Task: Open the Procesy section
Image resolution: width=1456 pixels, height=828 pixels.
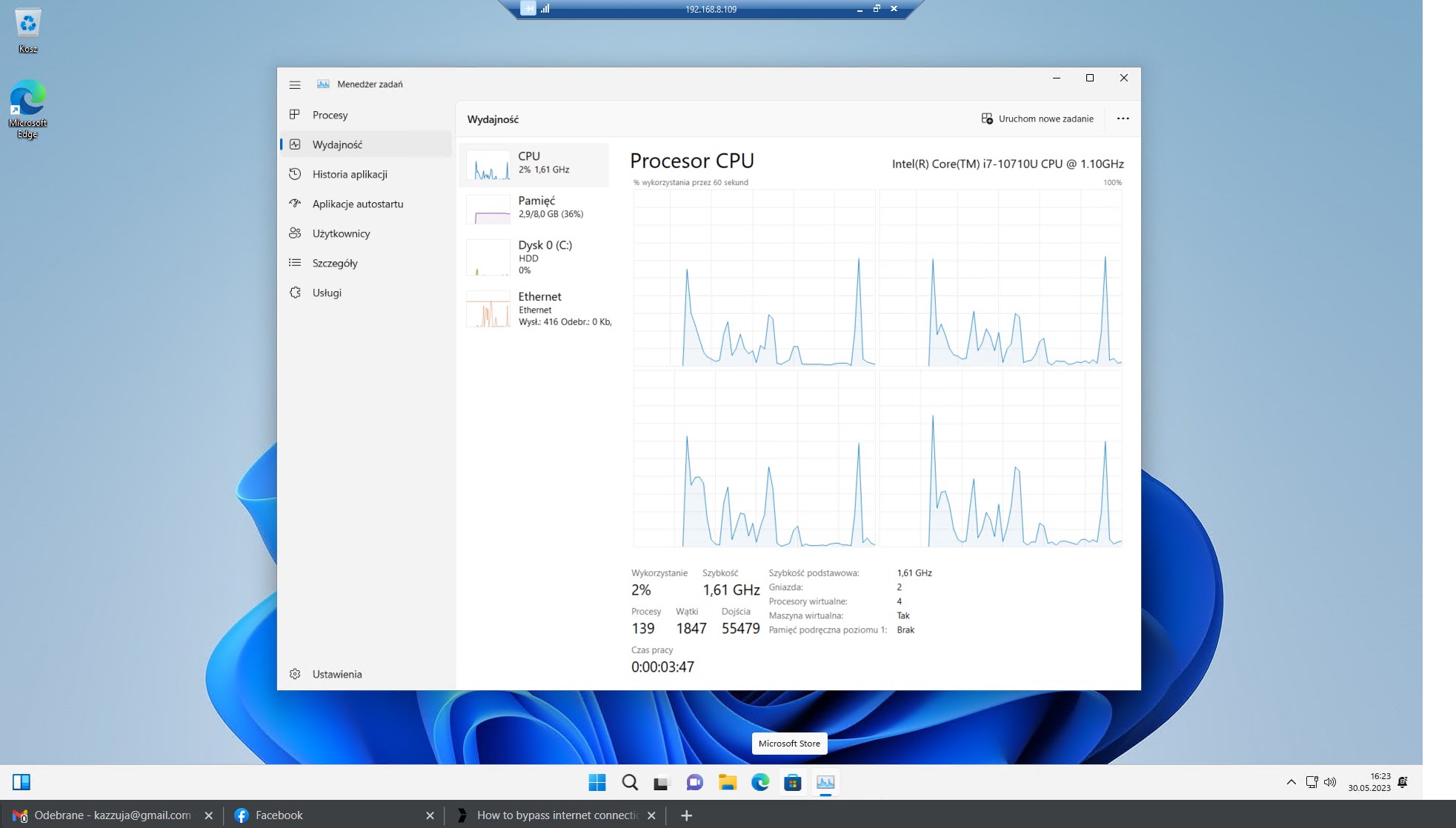Action: 330,115
